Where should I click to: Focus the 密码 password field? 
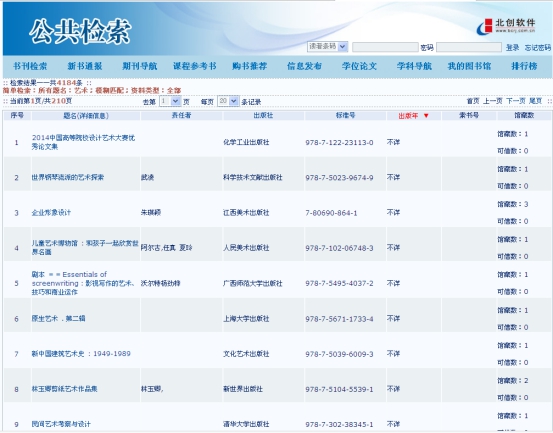(x=469, y=47)
